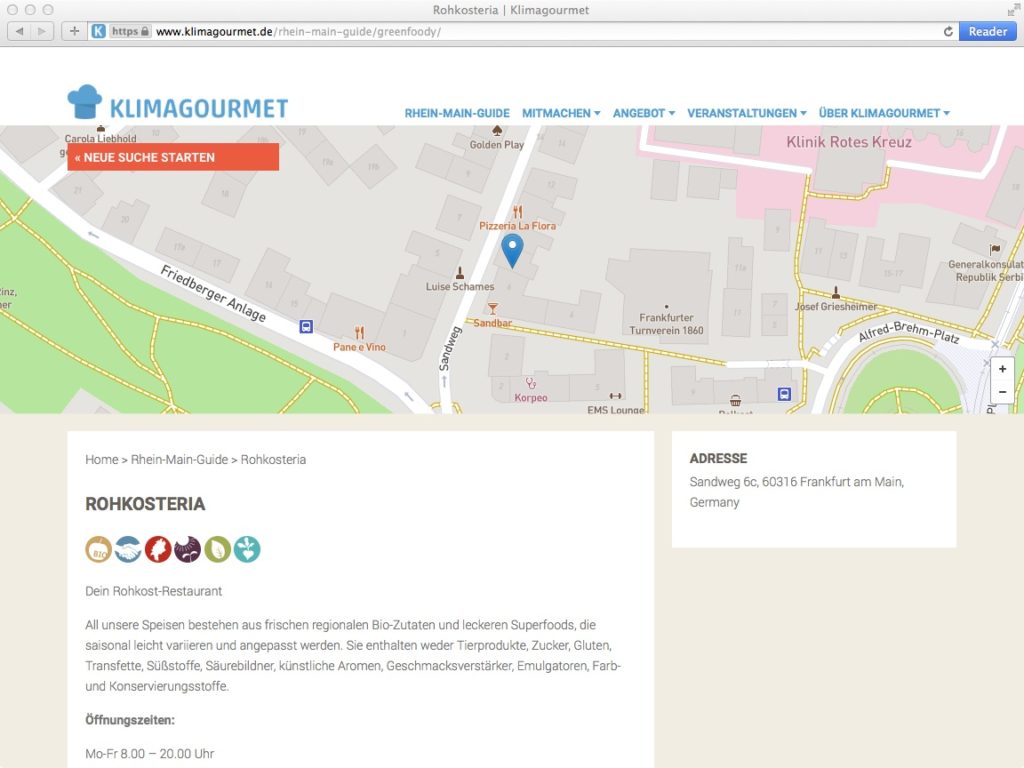Click the Öffnungszeiten heading
The height and width of the screenshot is (768, 1024).
(x=130, y=720)
